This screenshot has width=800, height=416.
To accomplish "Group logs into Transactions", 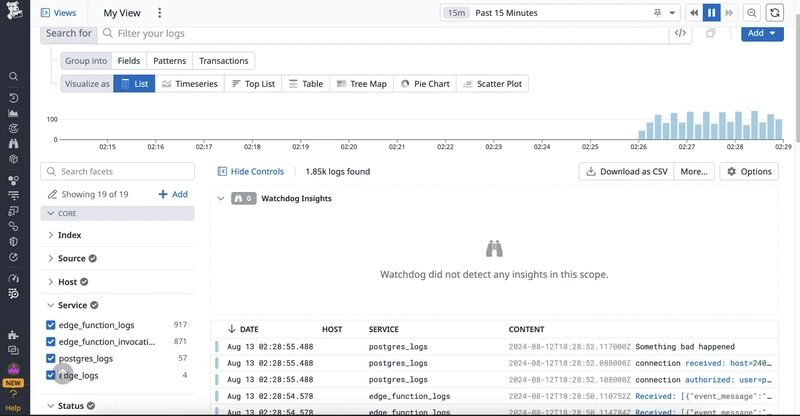I will (x=223, y=61).
